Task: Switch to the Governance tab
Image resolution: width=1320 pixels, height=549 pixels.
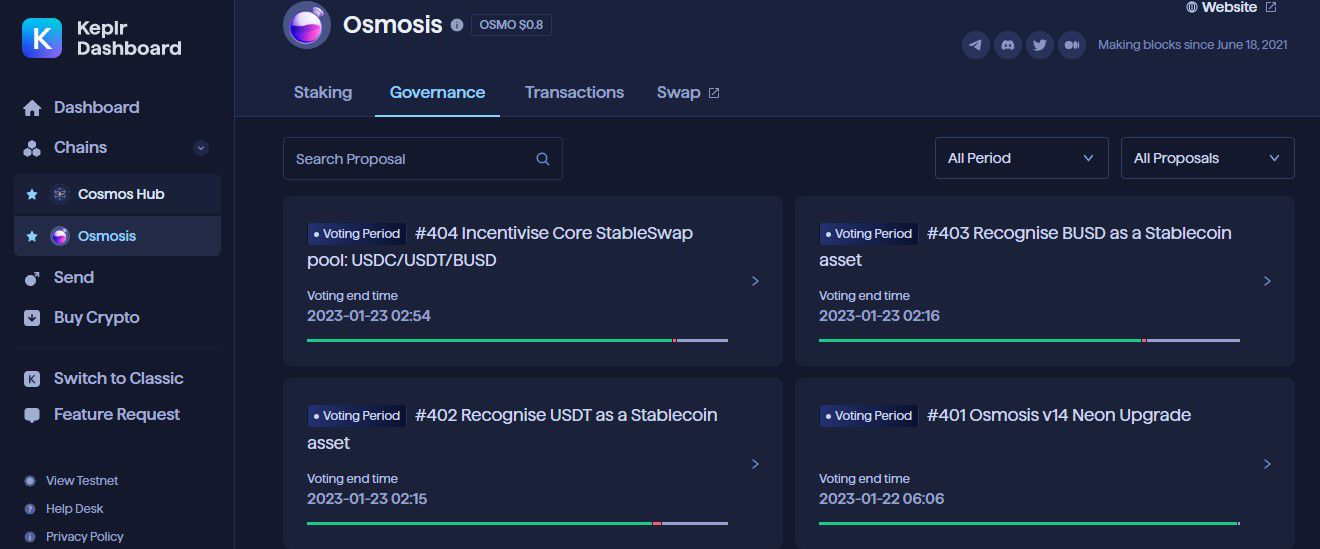Action: click(x=437, y=92)
